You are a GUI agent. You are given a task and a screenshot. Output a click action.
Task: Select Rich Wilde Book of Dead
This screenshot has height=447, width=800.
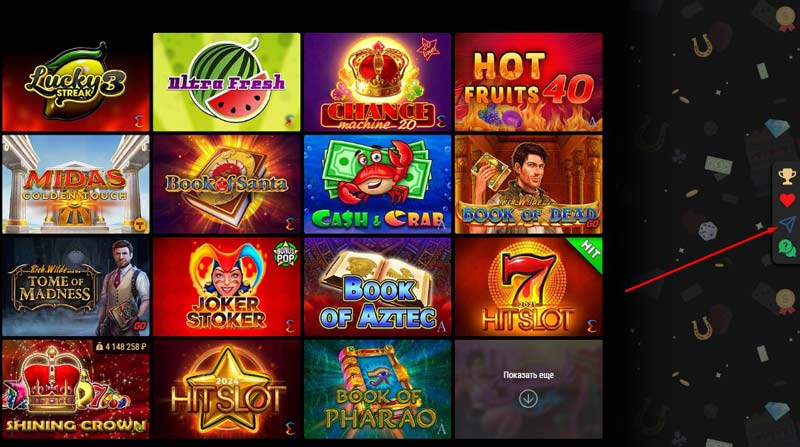point(529,184)
